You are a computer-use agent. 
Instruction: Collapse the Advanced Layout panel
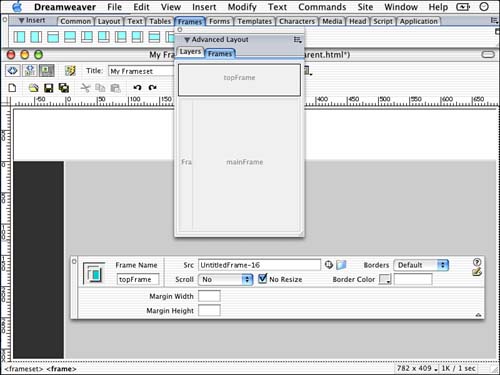(x=187, y=40)
